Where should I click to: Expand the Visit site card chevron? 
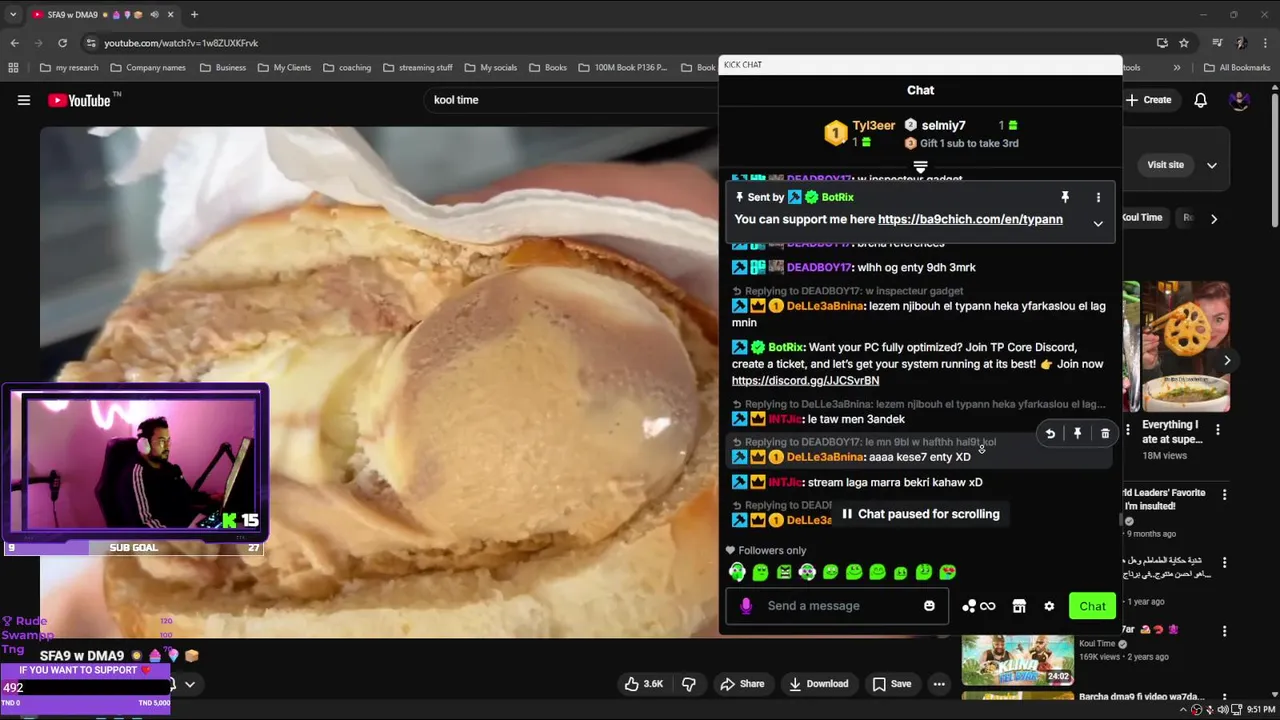(1212, 165)
